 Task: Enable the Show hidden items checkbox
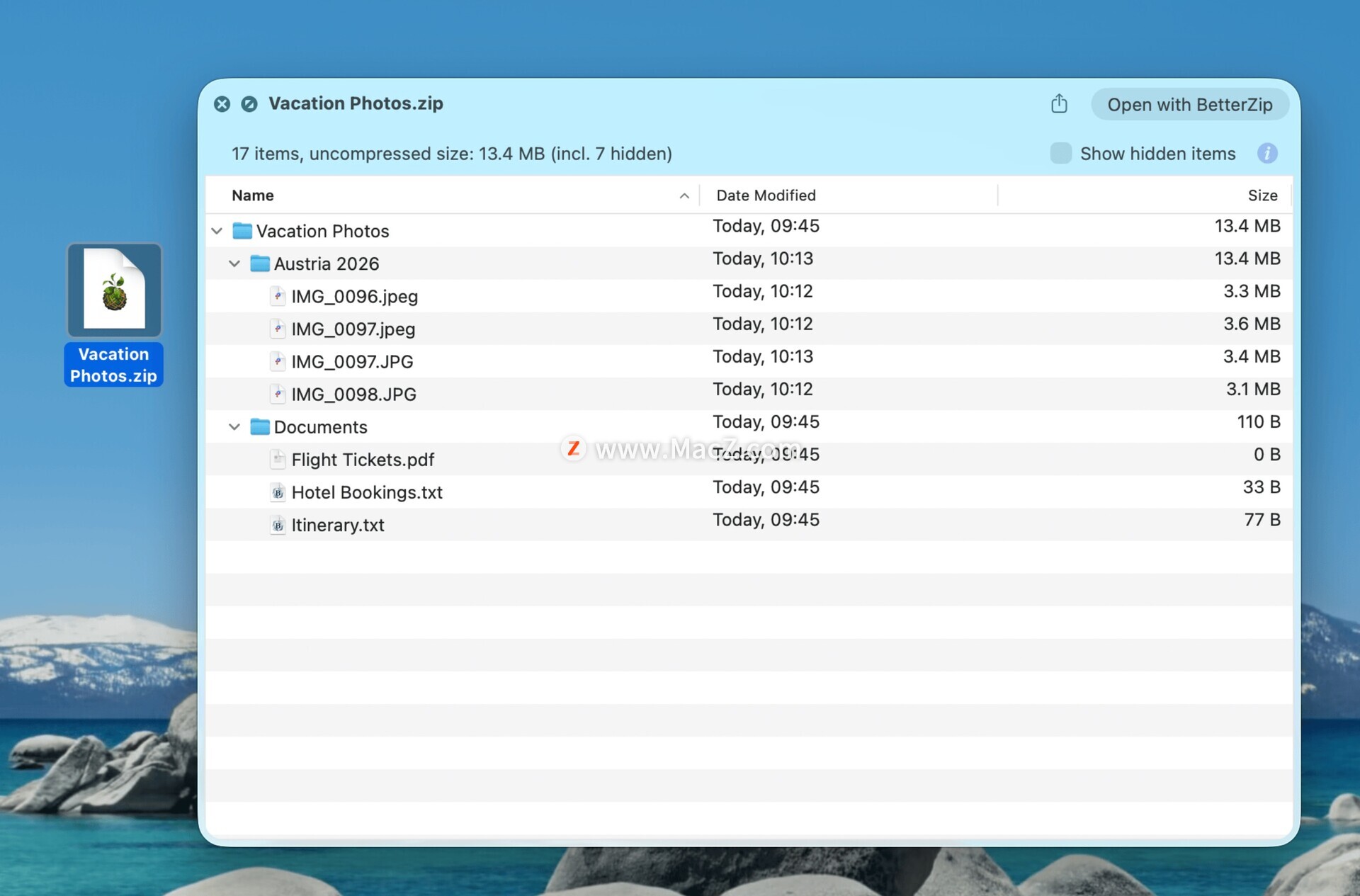pos(1060,154)
